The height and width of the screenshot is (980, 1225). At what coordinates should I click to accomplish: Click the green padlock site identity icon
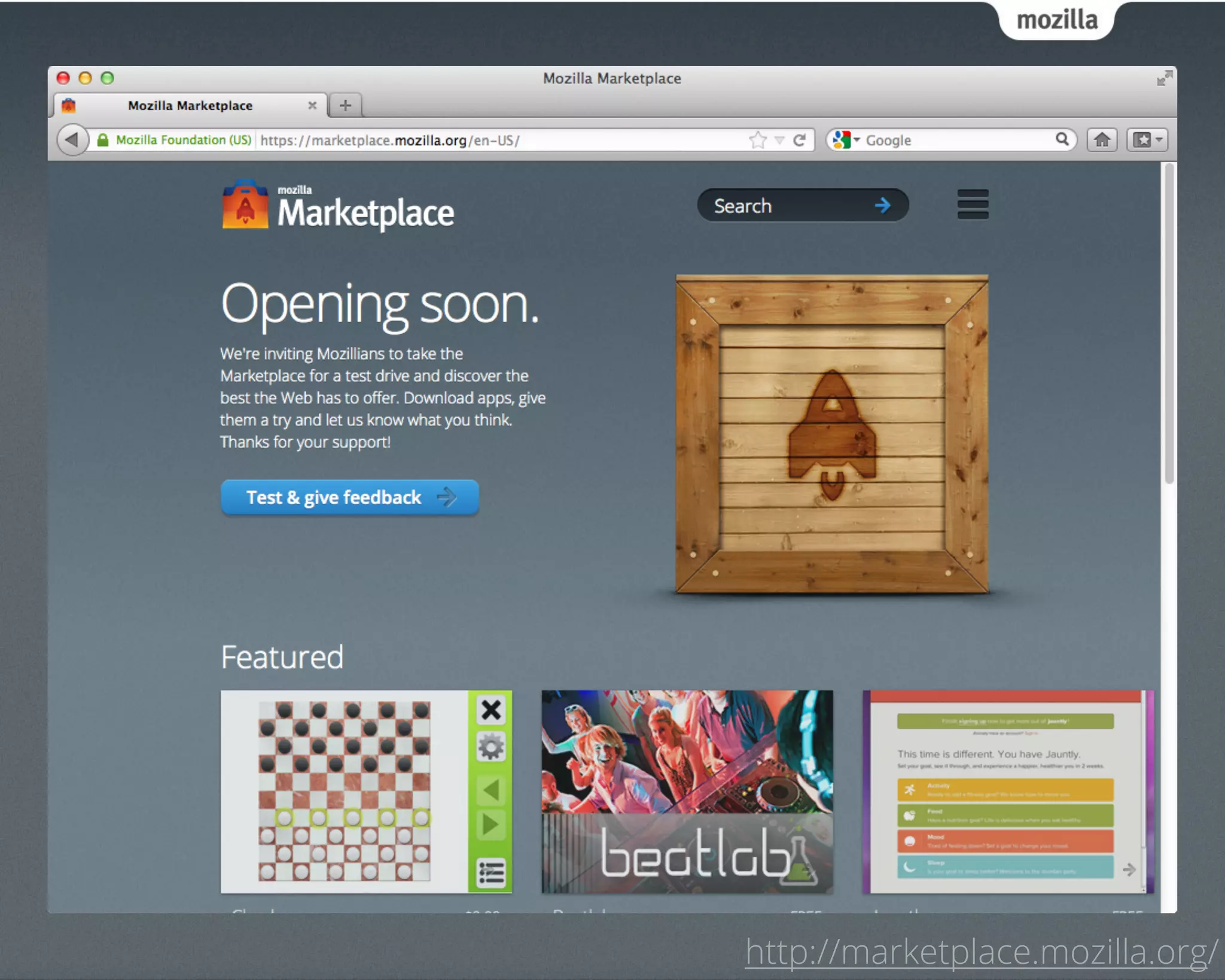tap(103, 140)
